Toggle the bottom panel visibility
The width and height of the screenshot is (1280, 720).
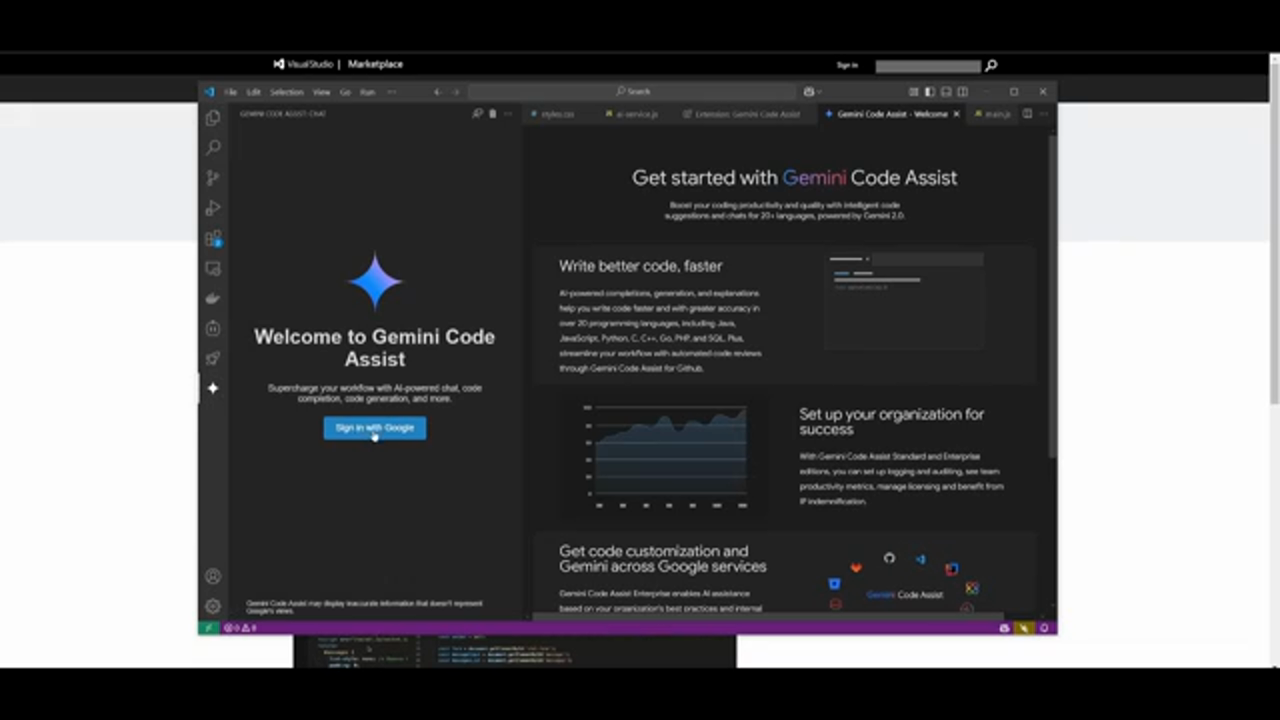click(946, 92)
